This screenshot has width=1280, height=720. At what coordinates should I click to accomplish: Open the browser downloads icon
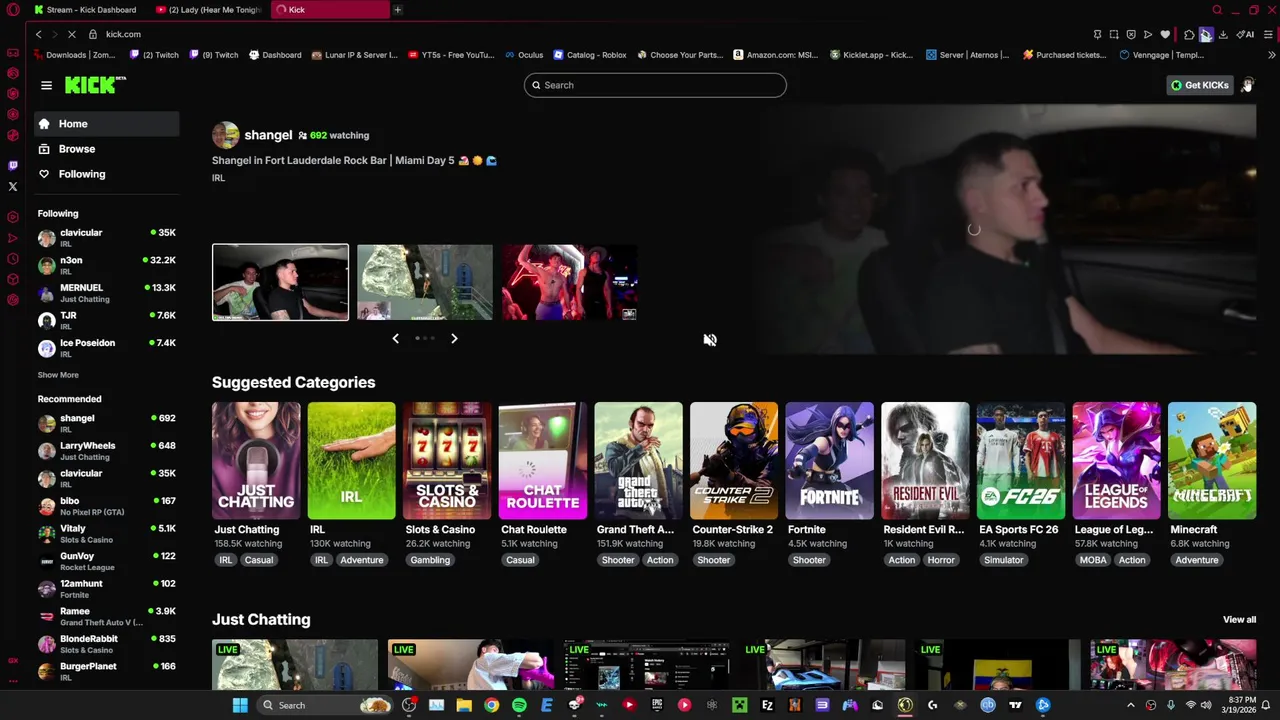1222,34
